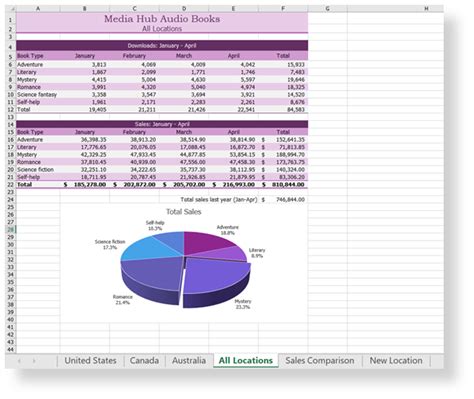Select the Adventure downloads total 15,933
The image size is (474, 399).
pyautogui.click(x=283, y=65)
